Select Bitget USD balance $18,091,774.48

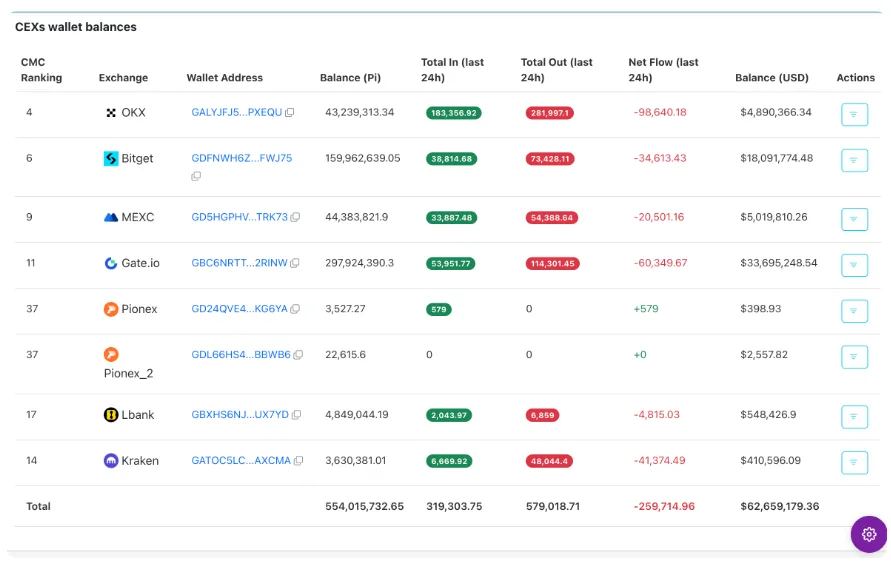[776, 159]
